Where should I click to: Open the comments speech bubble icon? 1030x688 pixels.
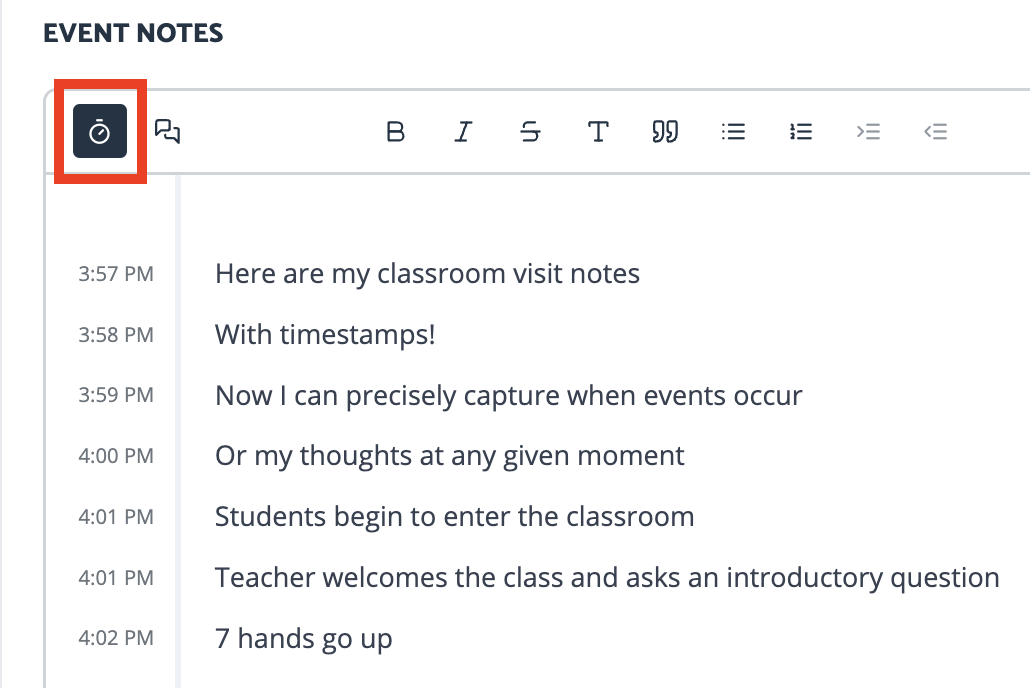click(x=168, y=131)
